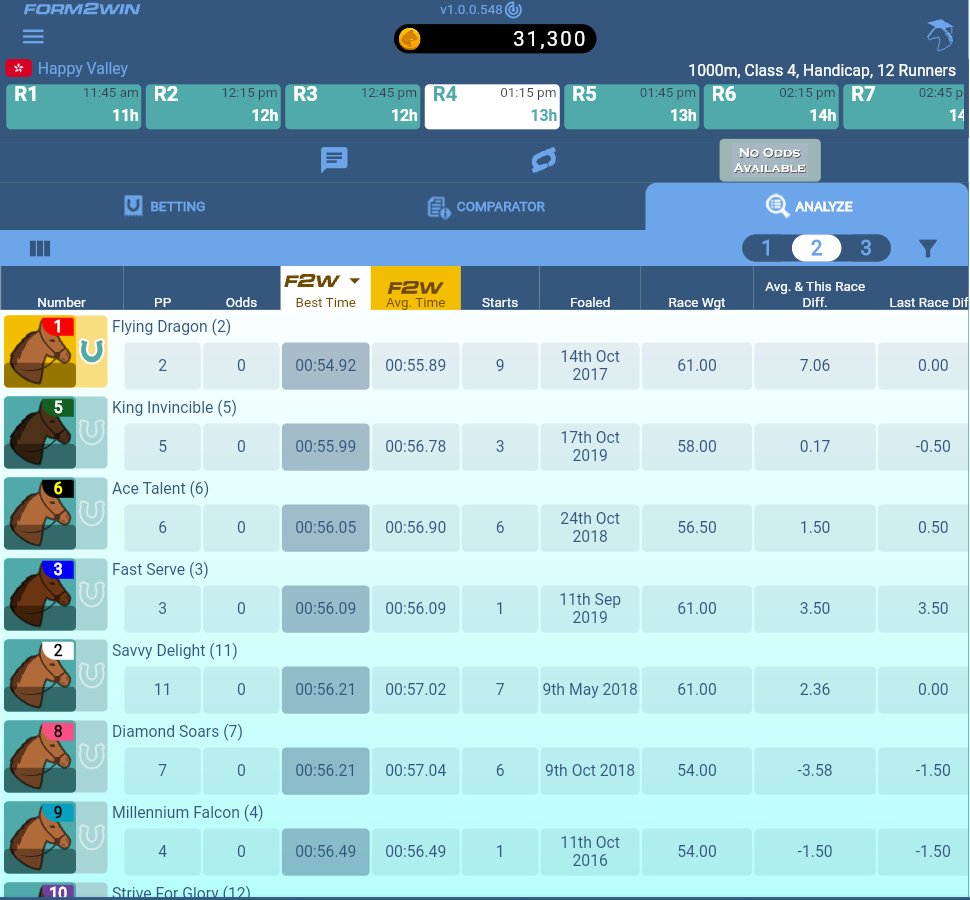Image resolution: width=970 pixels, height=900 pixels.
Task: Open Happy Valley venue link
Action: click(x=83, y=68)
